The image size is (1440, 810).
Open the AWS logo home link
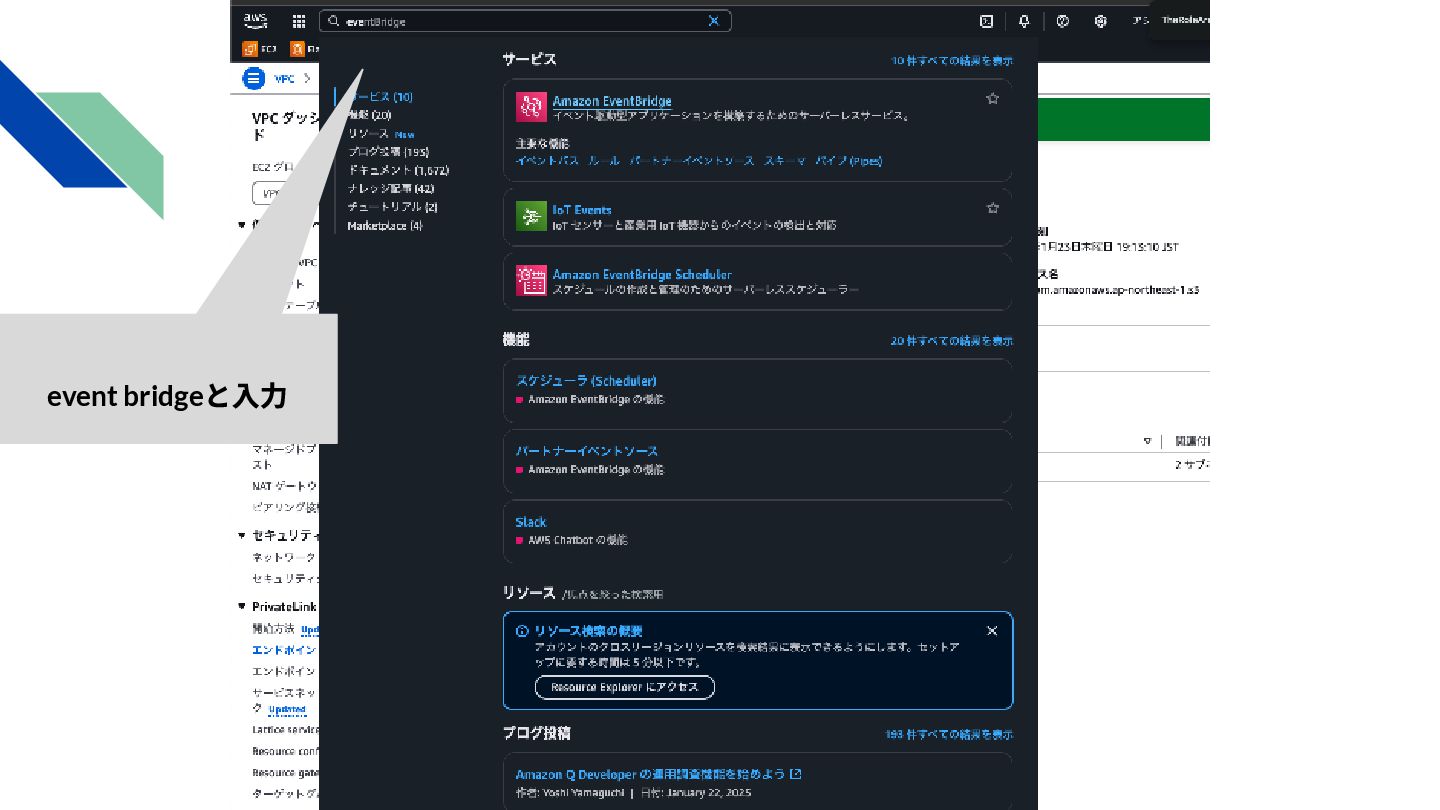coord(255,20)
